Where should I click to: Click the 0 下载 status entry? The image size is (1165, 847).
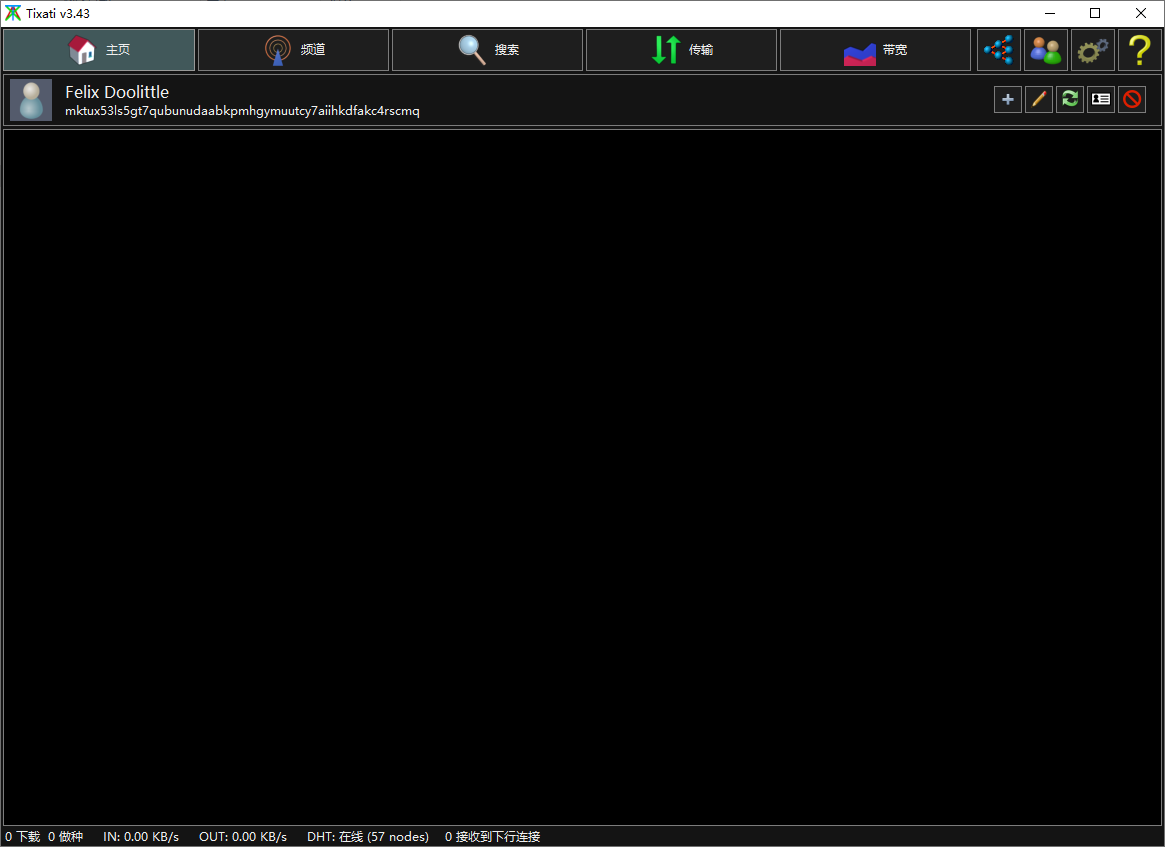click(23, 837)
